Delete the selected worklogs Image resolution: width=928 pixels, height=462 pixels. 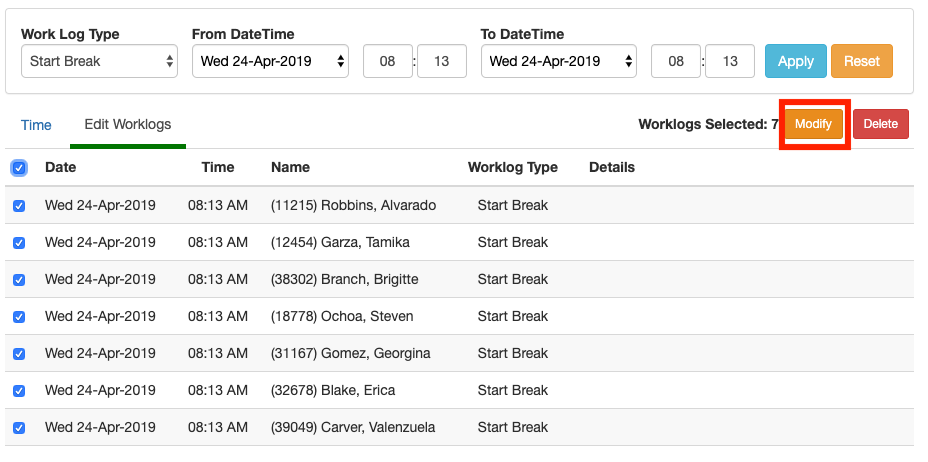(881, 124)
